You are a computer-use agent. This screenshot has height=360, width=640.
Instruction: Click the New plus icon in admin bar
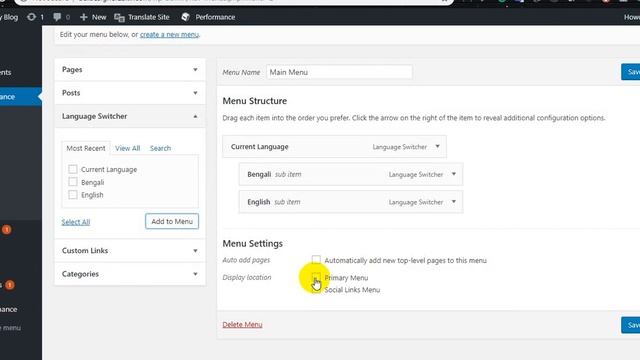[x=84, y=17]
